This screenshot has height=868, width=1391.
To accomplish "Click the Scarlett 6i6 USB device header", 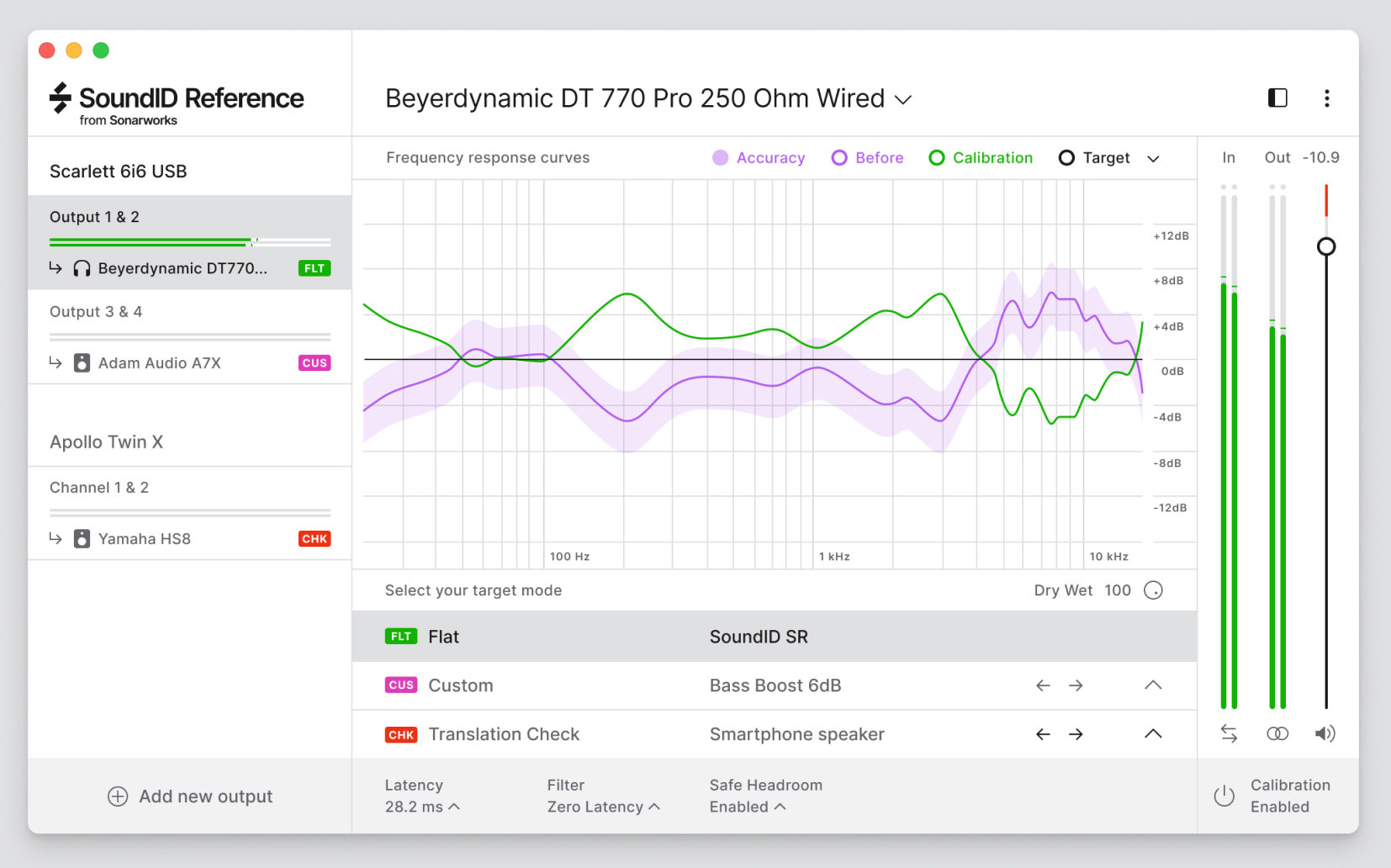I will coord(118,172).
